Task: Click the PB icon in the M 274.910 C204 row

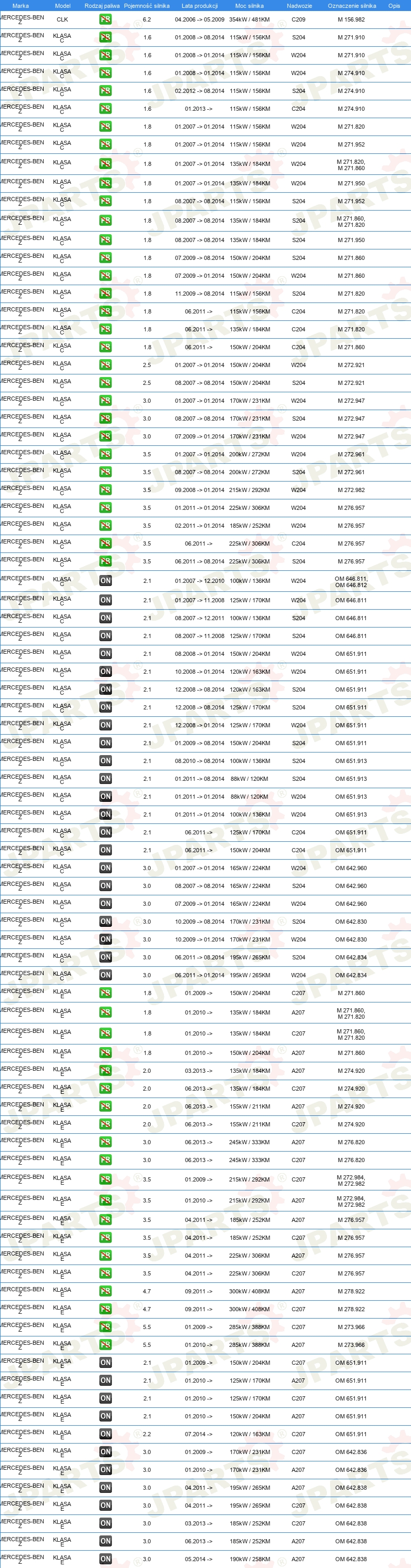Action: (105, 109)
